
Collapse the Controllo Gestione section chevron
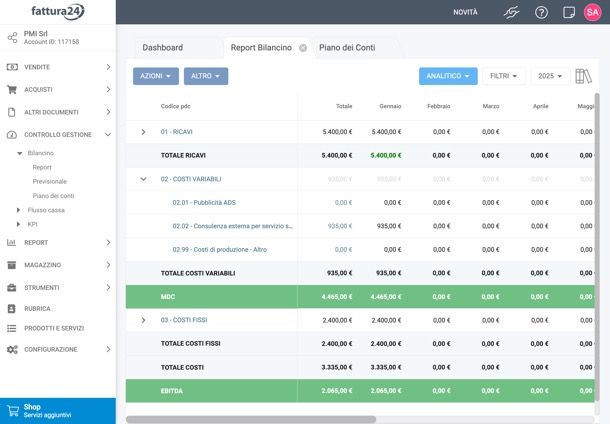tap(108, 135)
